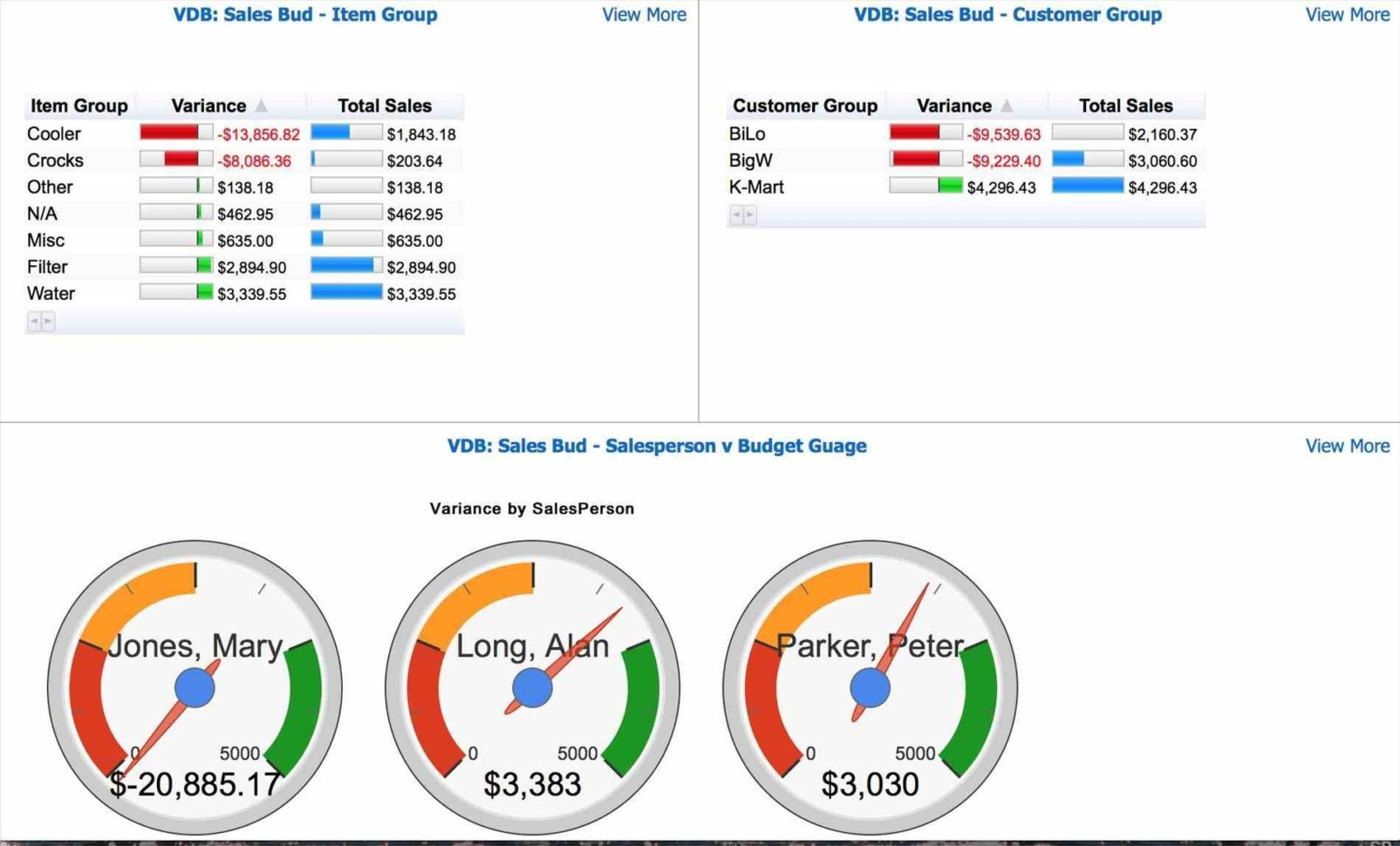1400x846 pixels.
Task: Select the Misc item group row
Action: coord(244,240)
